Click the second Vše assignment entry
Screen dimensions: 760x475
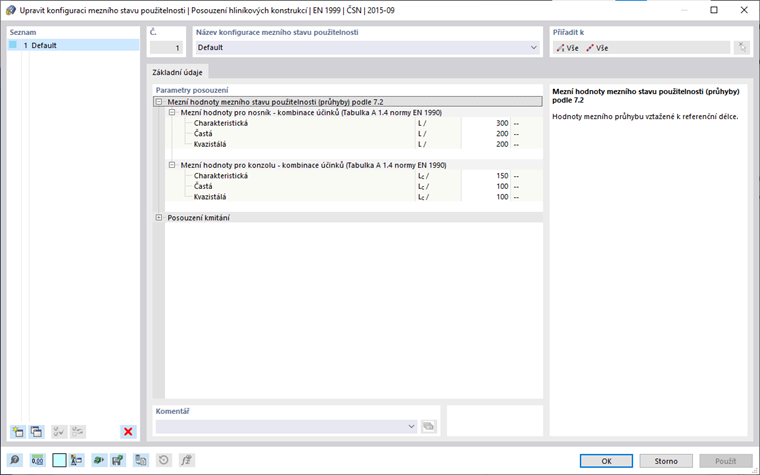(597, 48)
